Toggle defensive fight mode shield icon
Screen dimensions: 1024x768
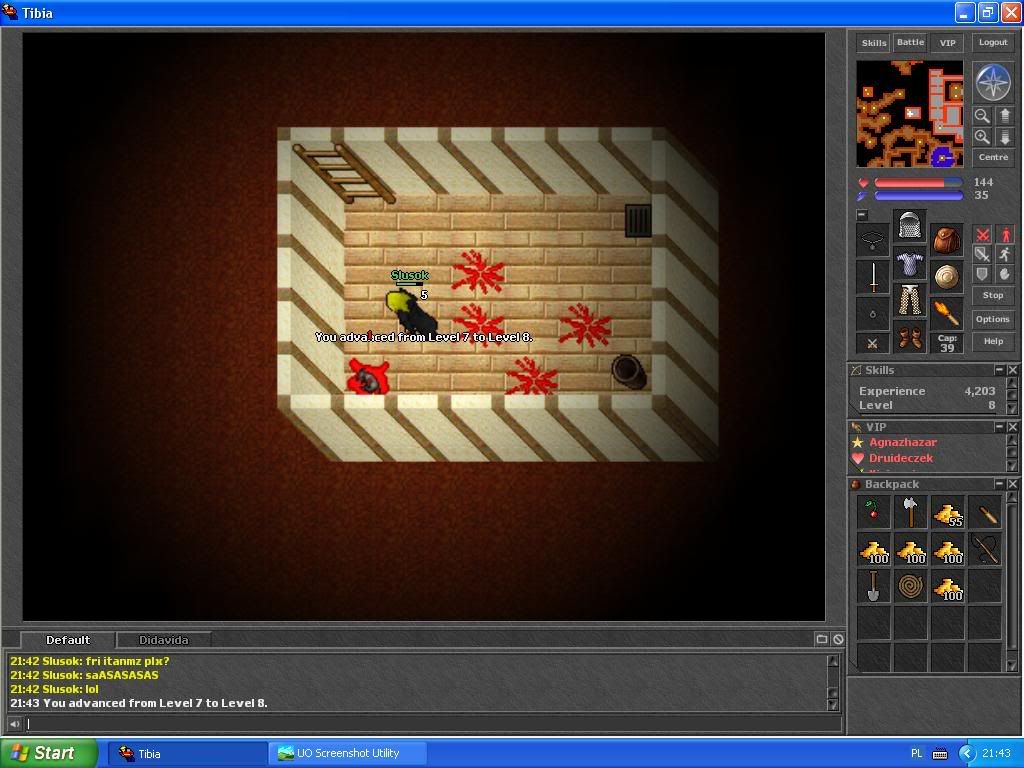coord(982,274)
